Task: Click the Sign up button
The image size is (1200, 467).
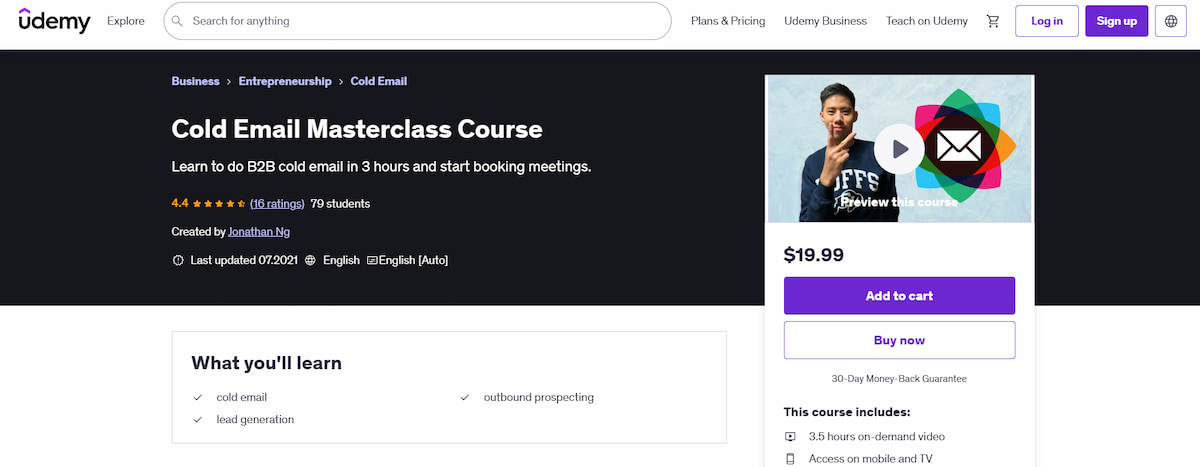Action: 1116,21
